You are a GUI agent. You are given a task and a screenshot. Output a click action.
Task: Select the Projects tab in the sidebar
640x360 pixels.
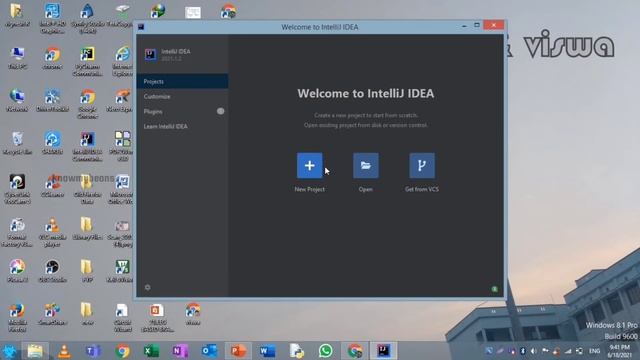coord(182,81)
